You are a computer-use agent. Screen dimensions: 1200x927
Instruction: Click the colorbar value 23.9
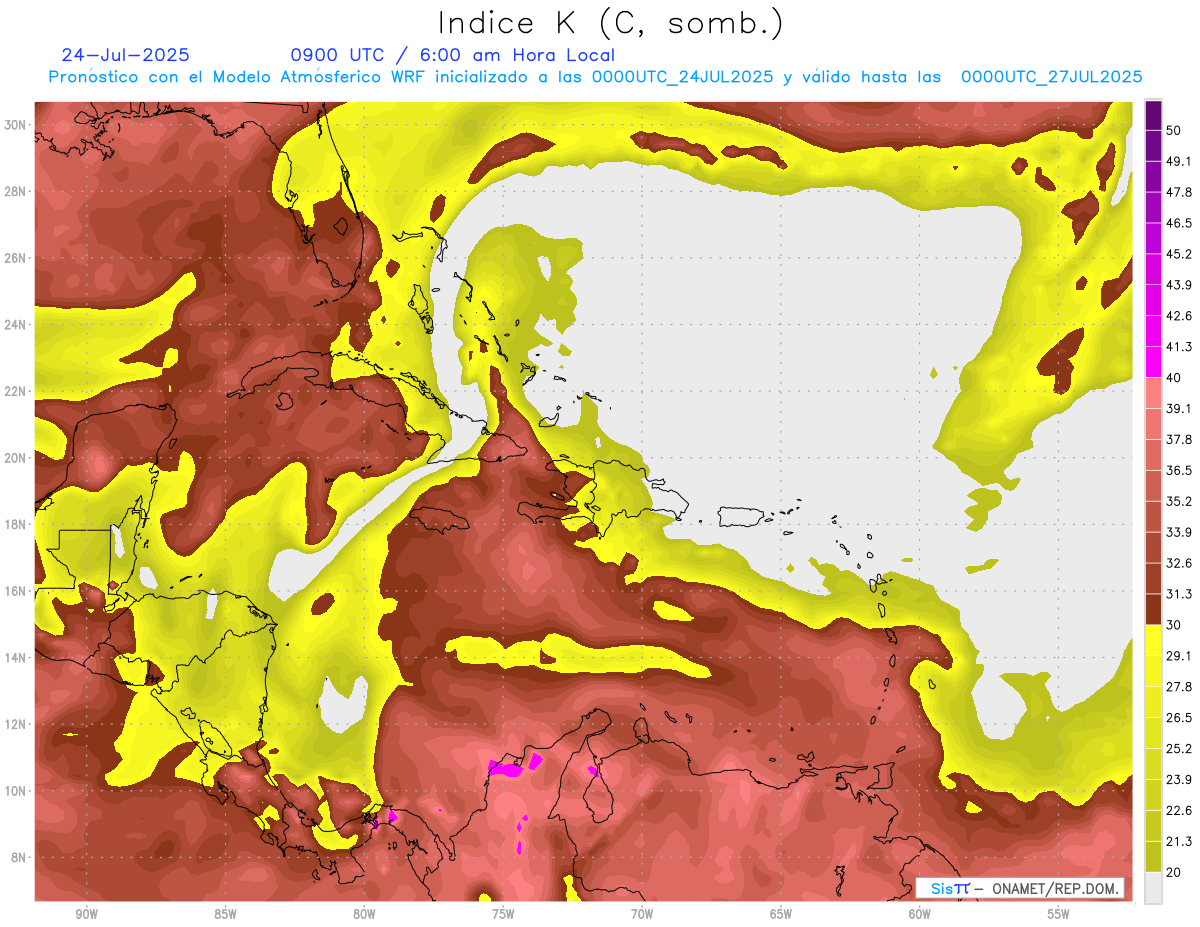coord(1179,780)
